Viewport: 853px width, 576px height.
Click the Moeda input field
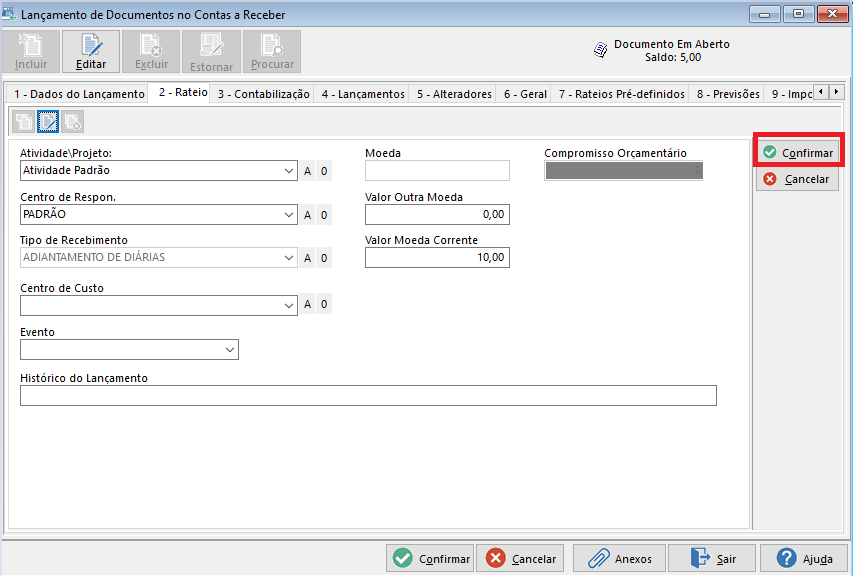point(437,170)
